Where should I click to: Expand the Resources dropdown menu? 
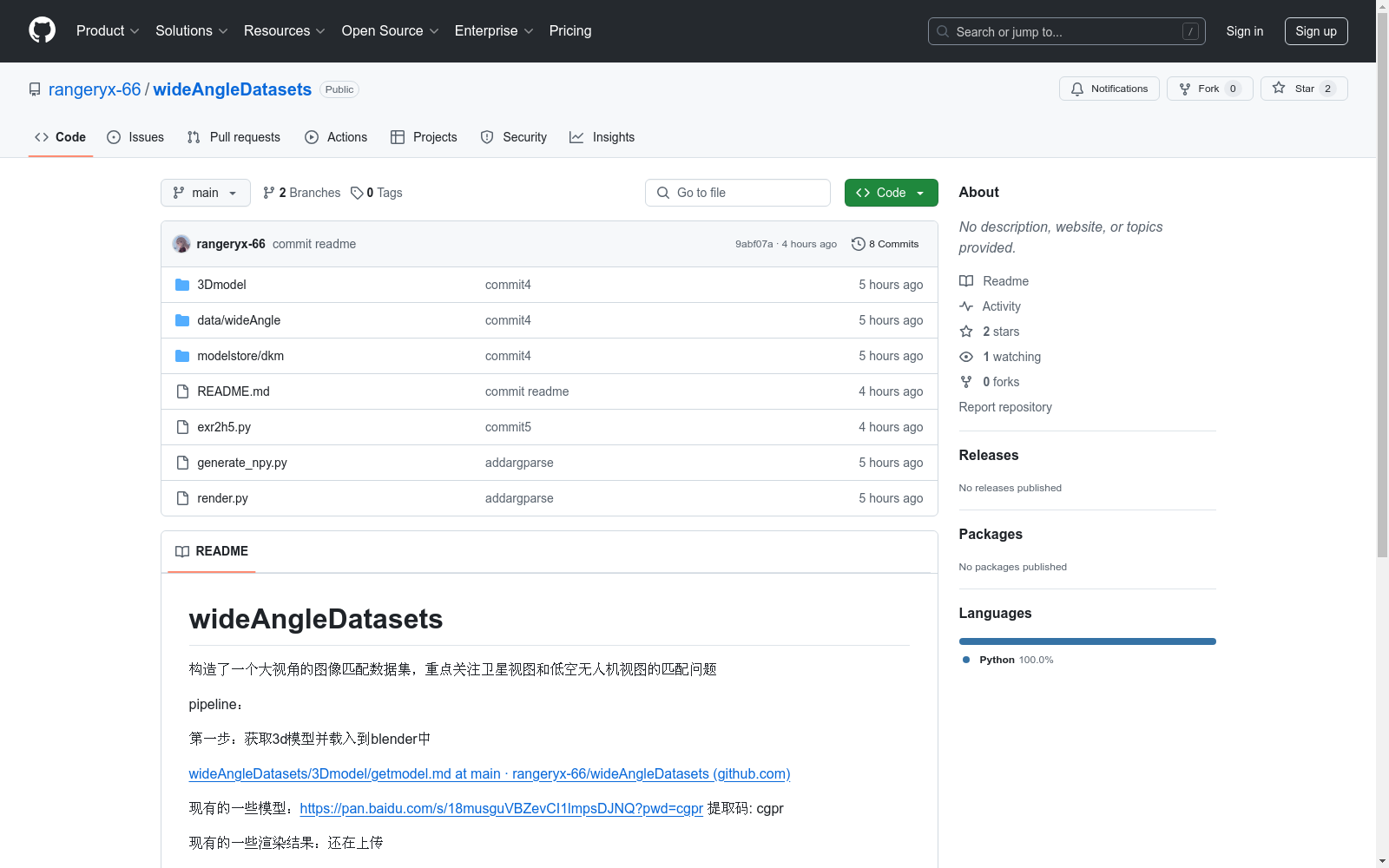(x=285, y=31)
